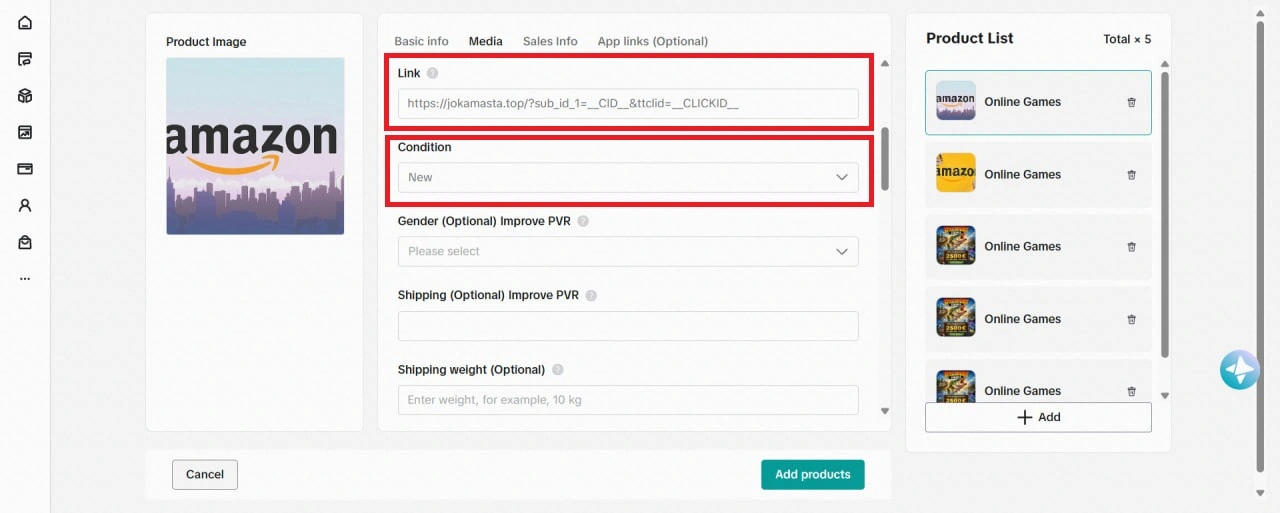Image resolution: width=1280 pixels, height=513 pixels.
Task: Switch to the Sales Info tab
Action: [550, 41]
